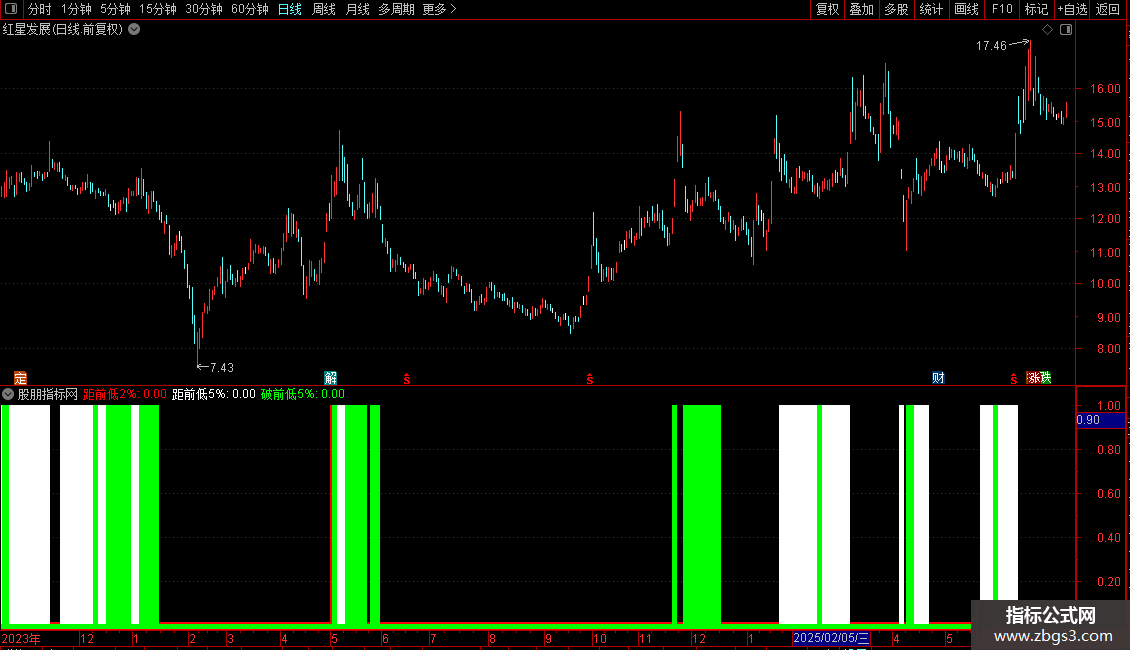Click the panel layout icon at top-left
This screenshot has height=650, width=1130.
tap(11, 9)
